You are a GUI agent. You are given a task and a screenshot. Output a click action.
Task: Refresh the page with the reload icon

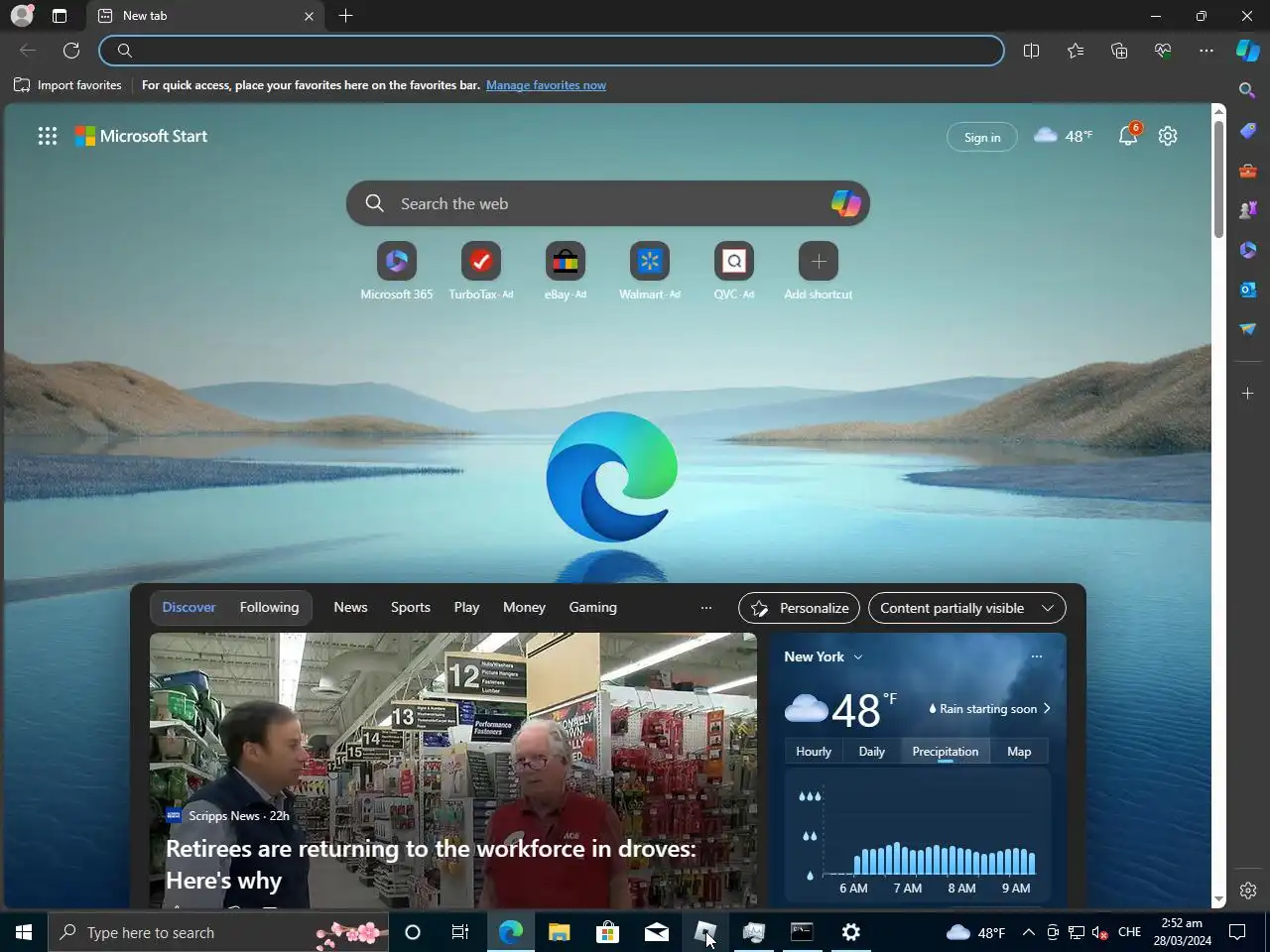click(x=71, y=51)
